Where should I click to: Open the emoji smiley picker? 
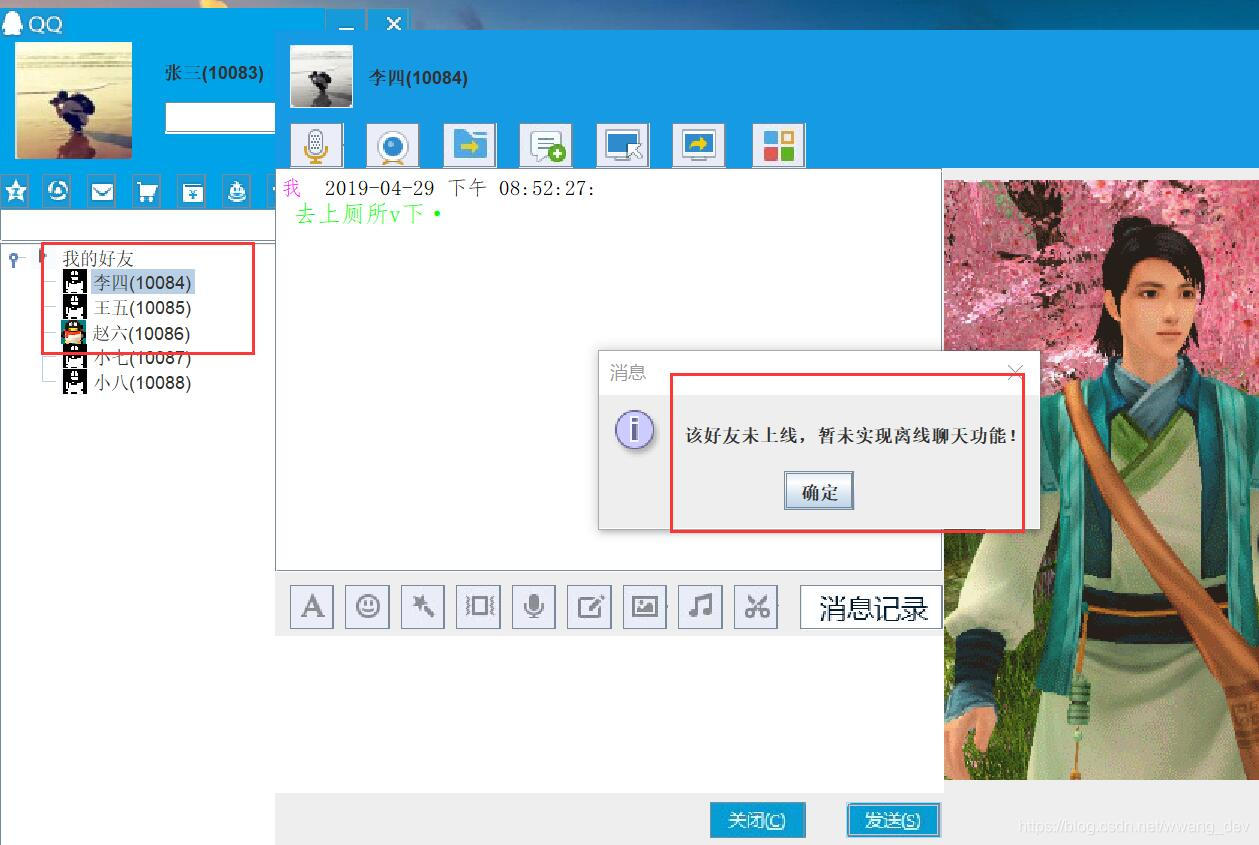(368, 606)
